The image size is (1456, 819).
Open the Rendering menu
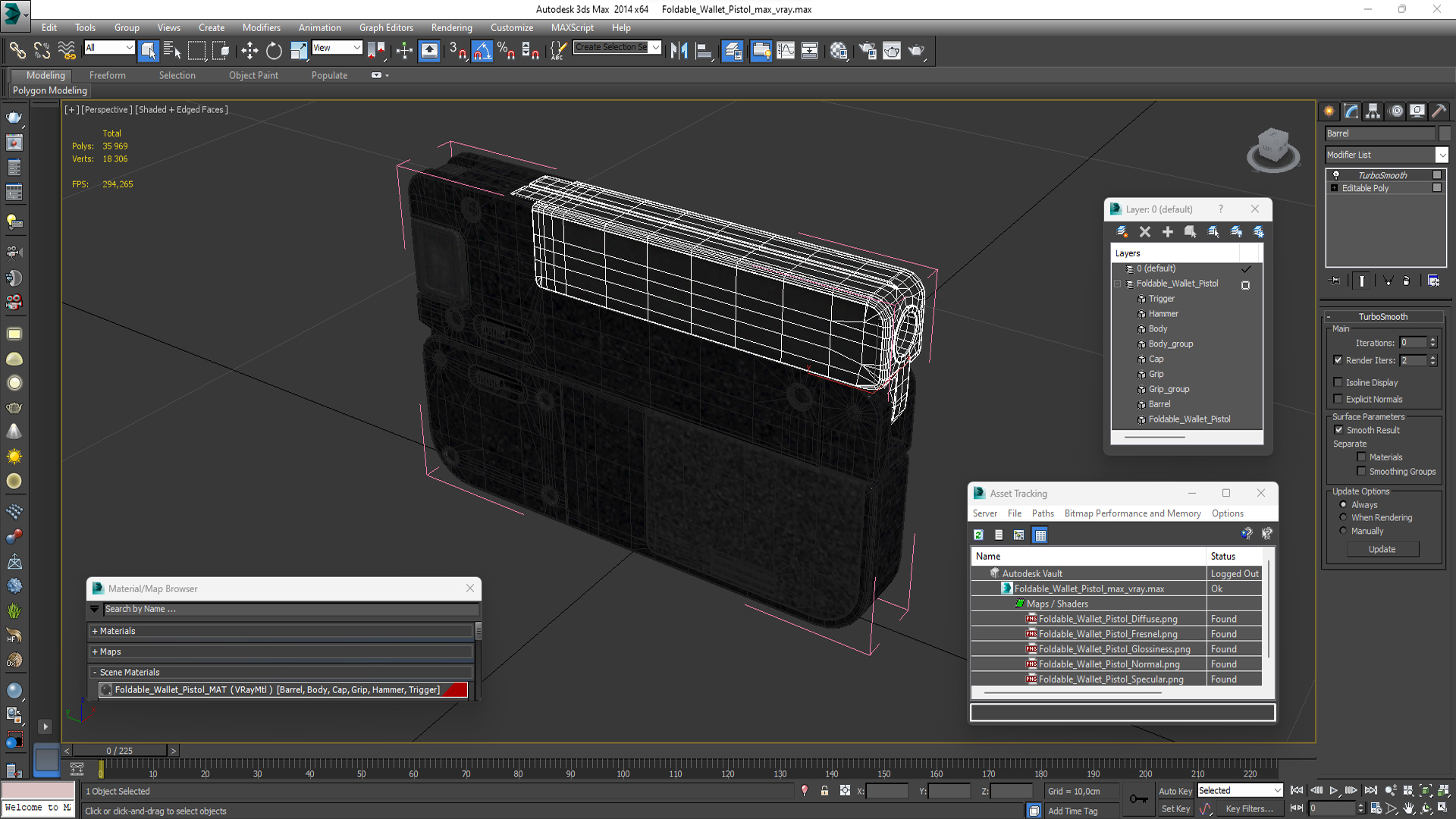[451, 27]
